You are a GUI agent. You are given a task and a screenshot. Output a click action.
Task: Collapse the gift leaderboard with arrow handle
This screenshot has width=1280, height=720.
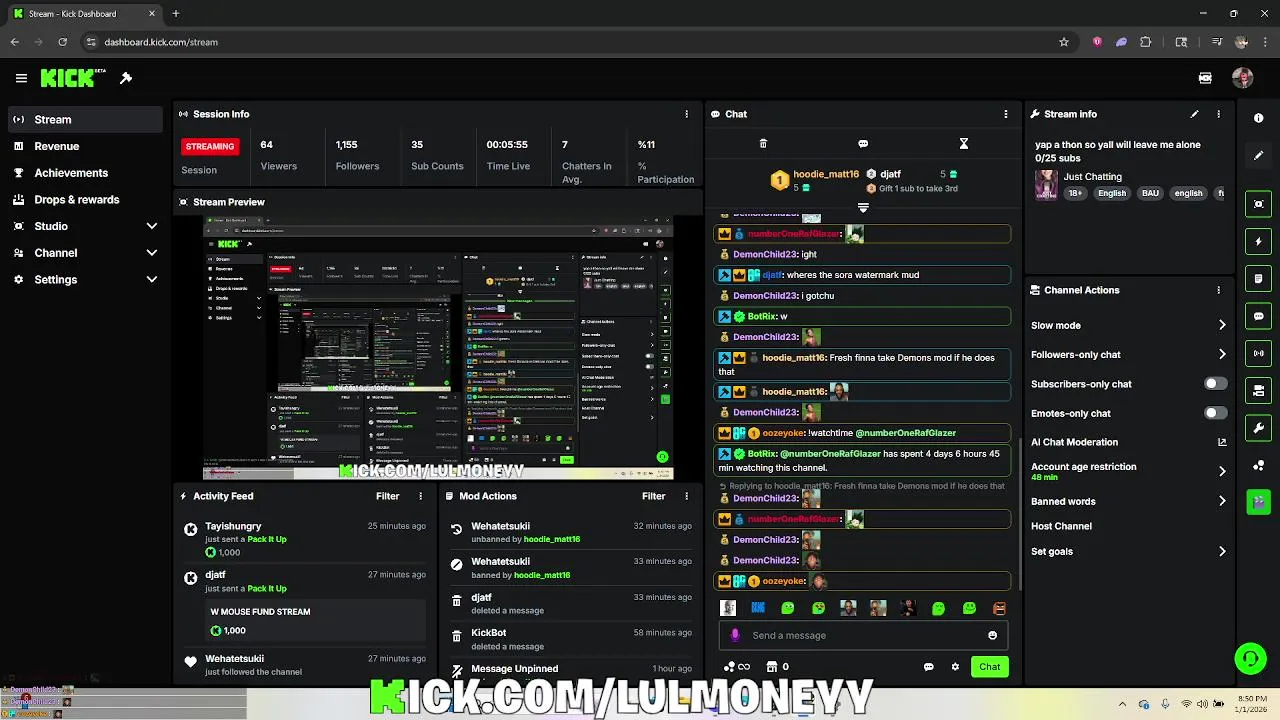point(863,208)
